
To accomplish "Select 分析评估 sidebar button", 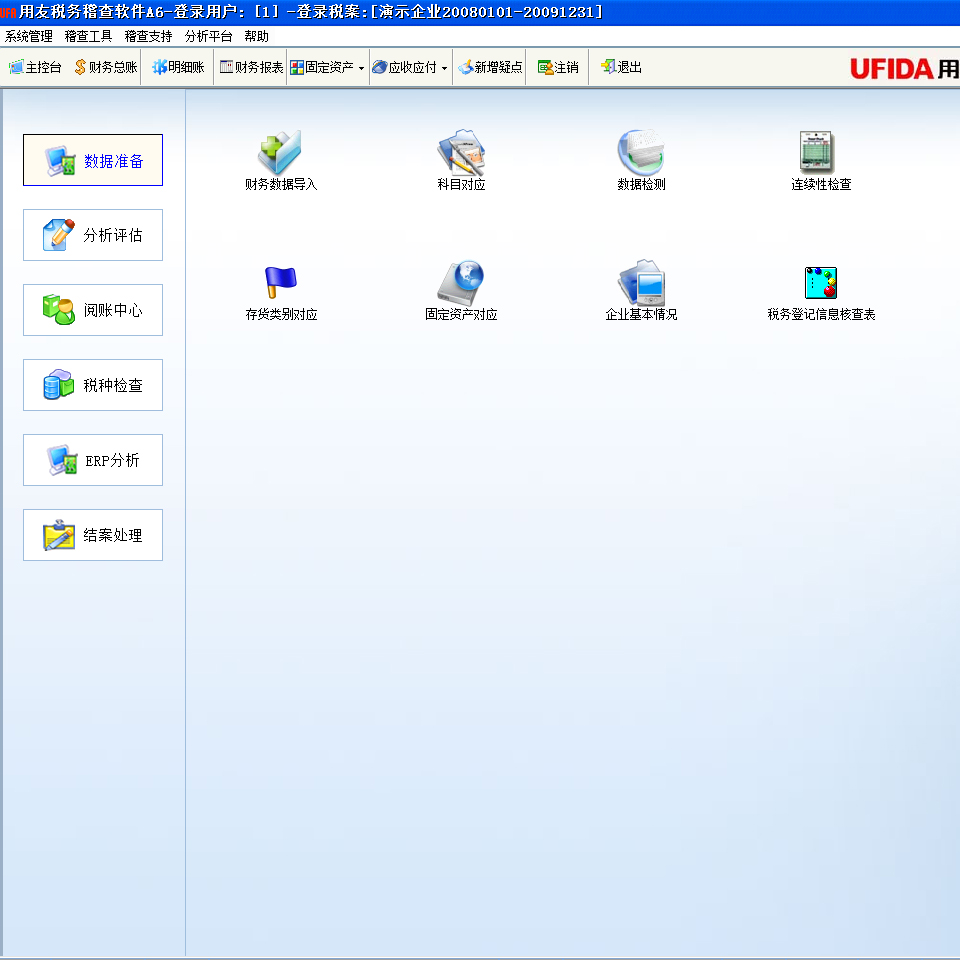I will click(x=93, y=235).
